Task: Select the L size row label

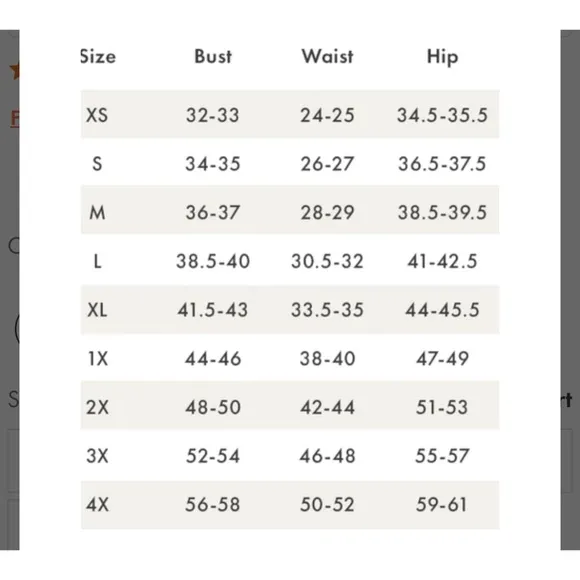Action: pos(97,262)
